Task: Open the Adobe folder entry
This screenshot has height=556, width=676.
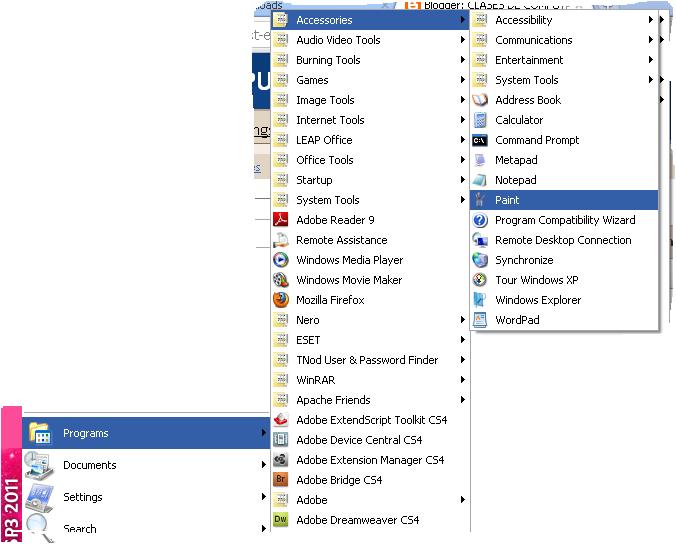Action: (x=370, y=500)
